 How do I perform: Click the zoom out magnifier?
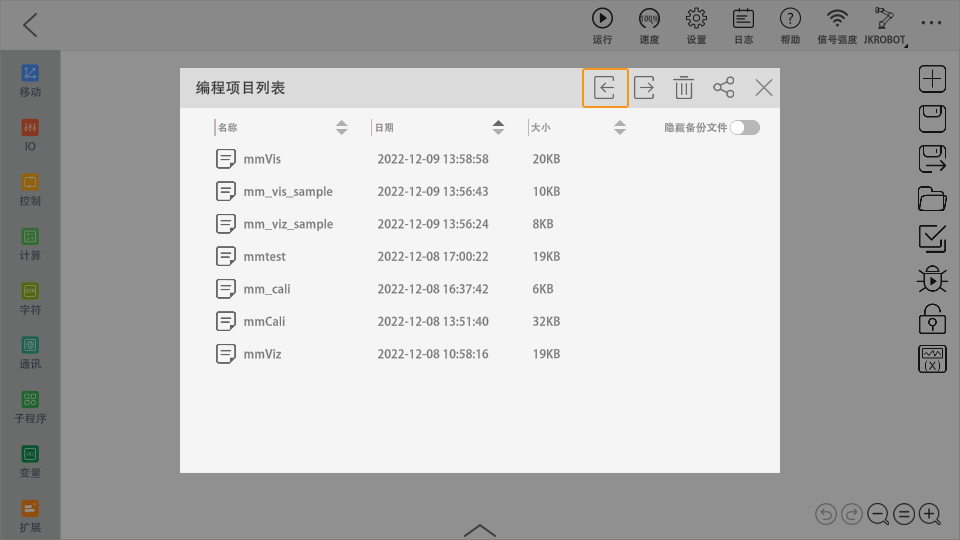878,514
